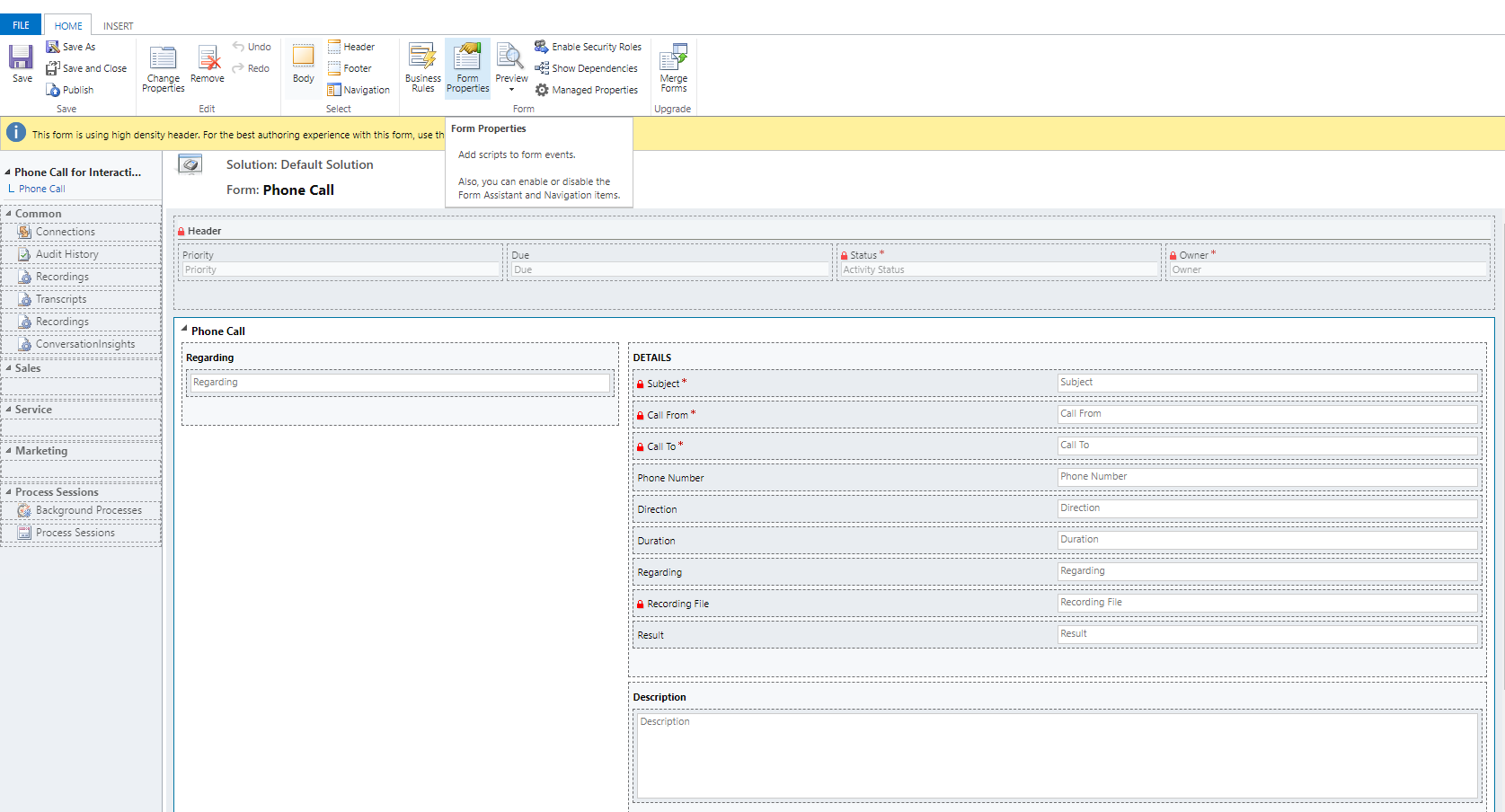1505x812 pixels.
Task: Collapse the Process Sessions group
Action: [8, 492]
